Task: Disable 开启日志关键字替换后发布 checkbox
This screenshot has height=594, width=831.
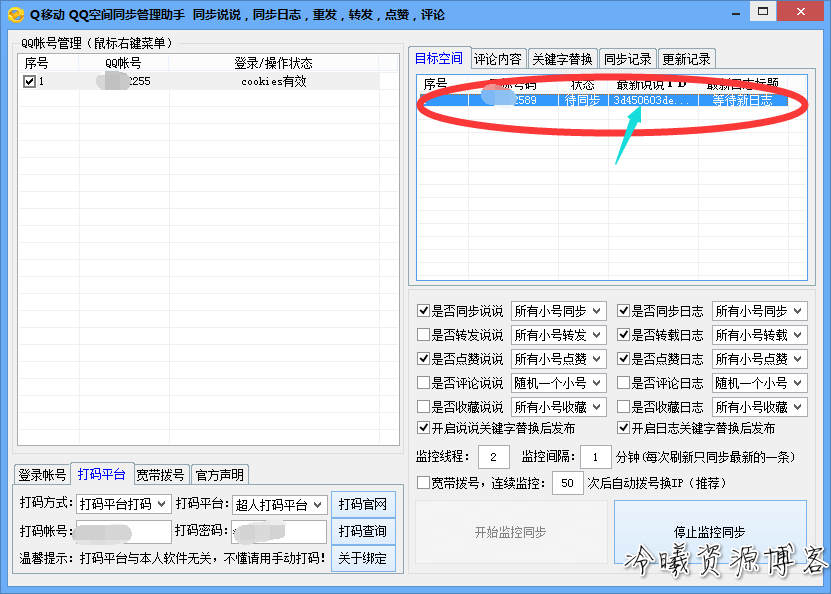Action: (623, 428)
